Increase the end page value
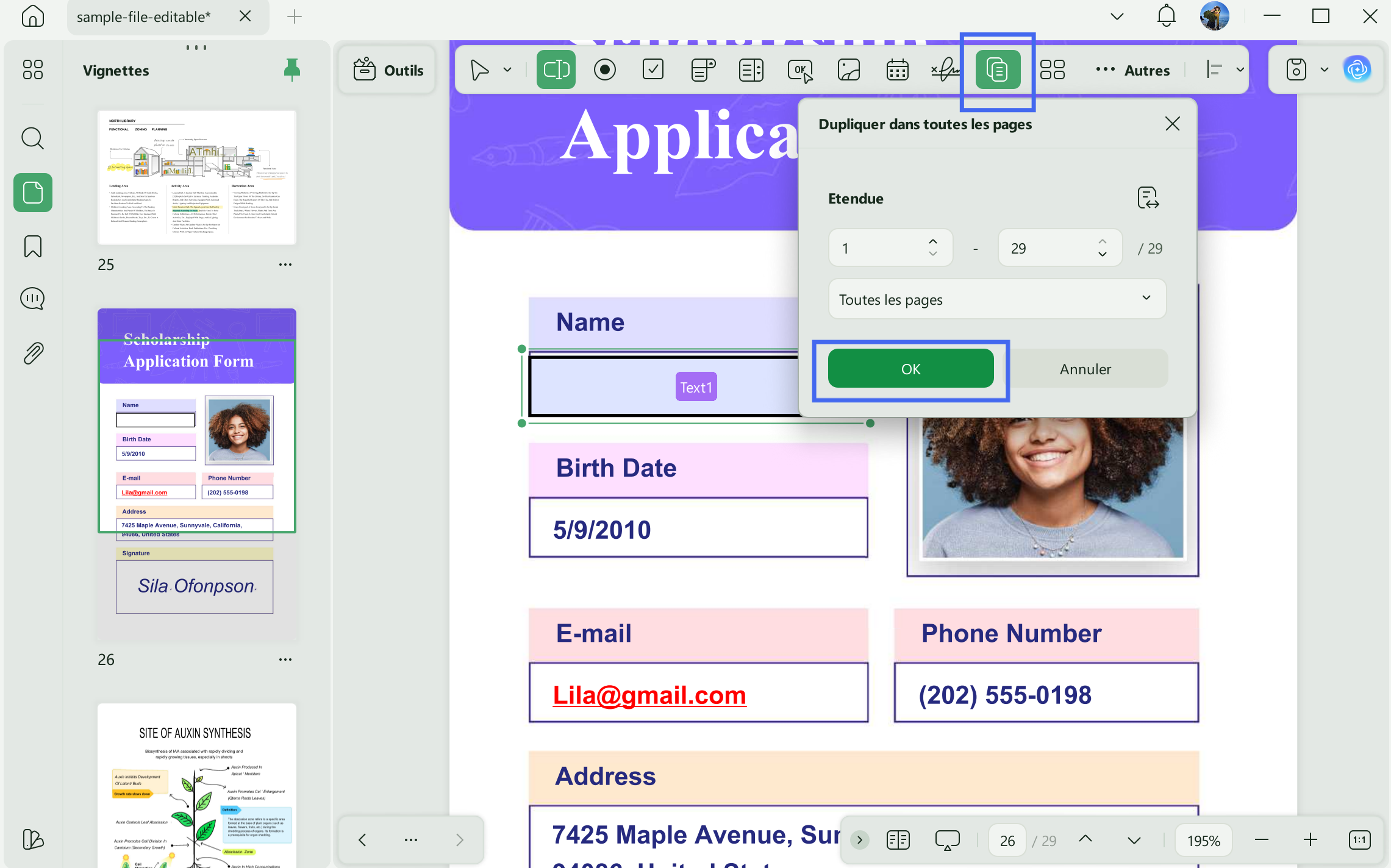 click(1103, 241)
